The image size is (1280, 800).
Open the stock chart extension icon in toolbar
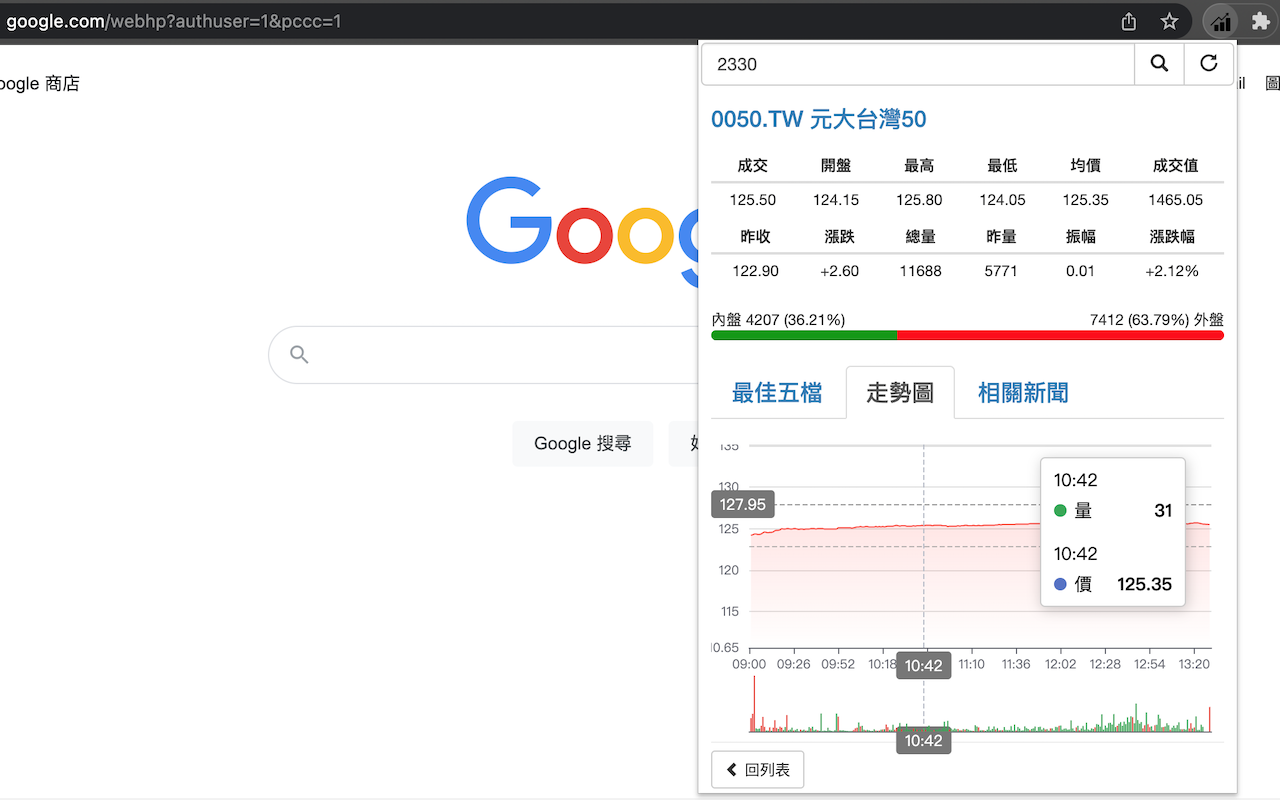point(1220,21)
